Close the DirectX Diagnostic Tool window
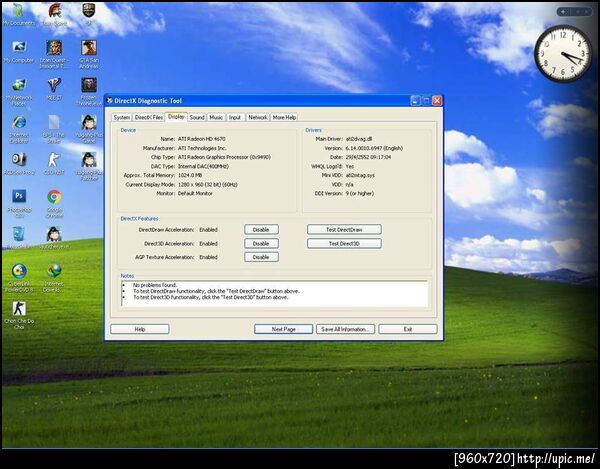Image resolution: width=600 pixels, height=469 pixels. (437, 101)
